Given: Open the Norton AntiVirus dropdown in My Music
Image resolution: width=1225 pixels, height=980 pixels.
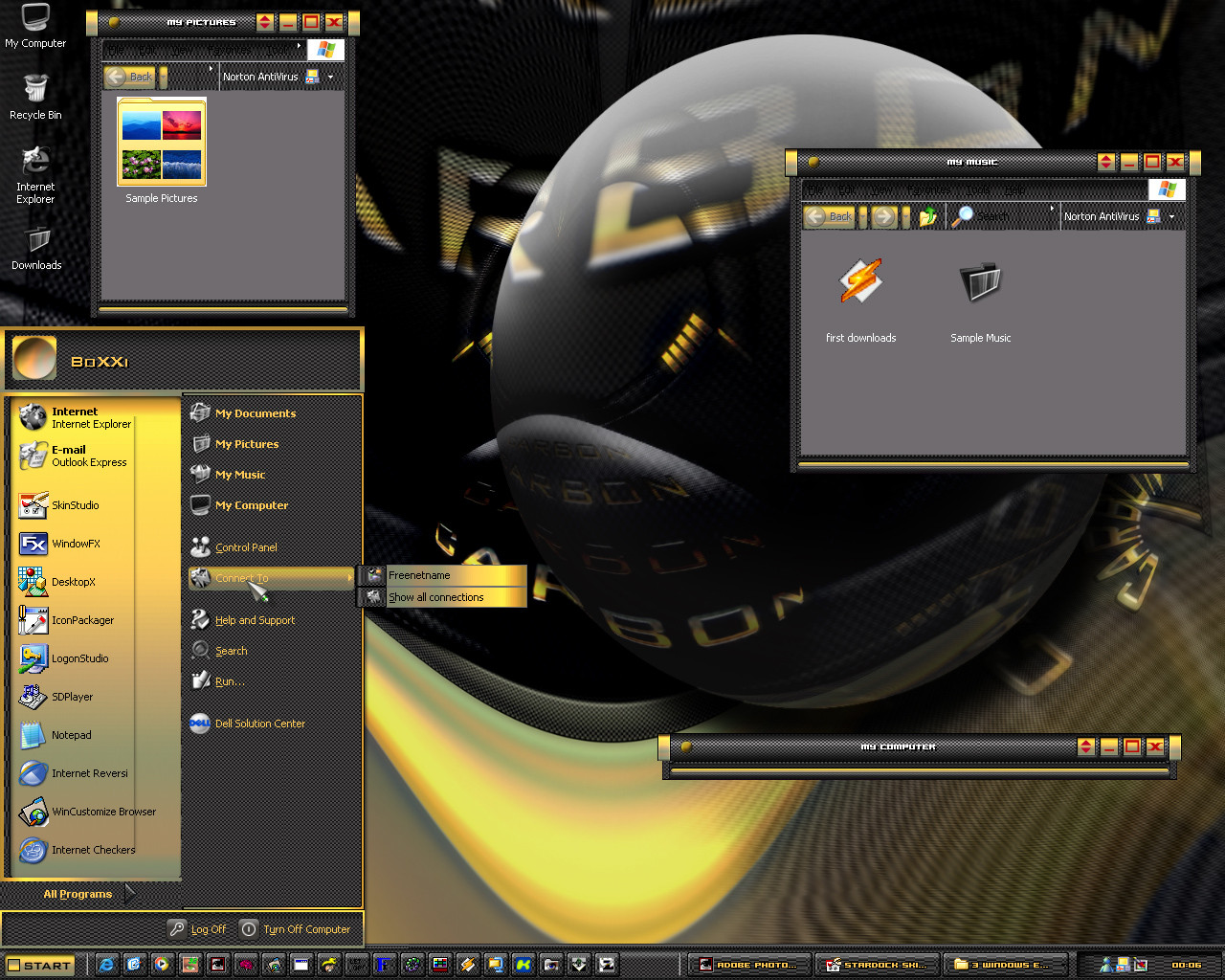Looking at the screenshot, I should [x=1171, y=217].
